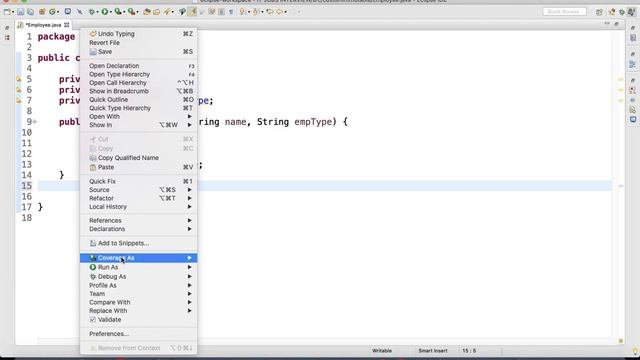Image resolution: width=640 pixels, height=360 pixels.
Task: Expand the Open With submenu arrow
Action: pos(189,117)
